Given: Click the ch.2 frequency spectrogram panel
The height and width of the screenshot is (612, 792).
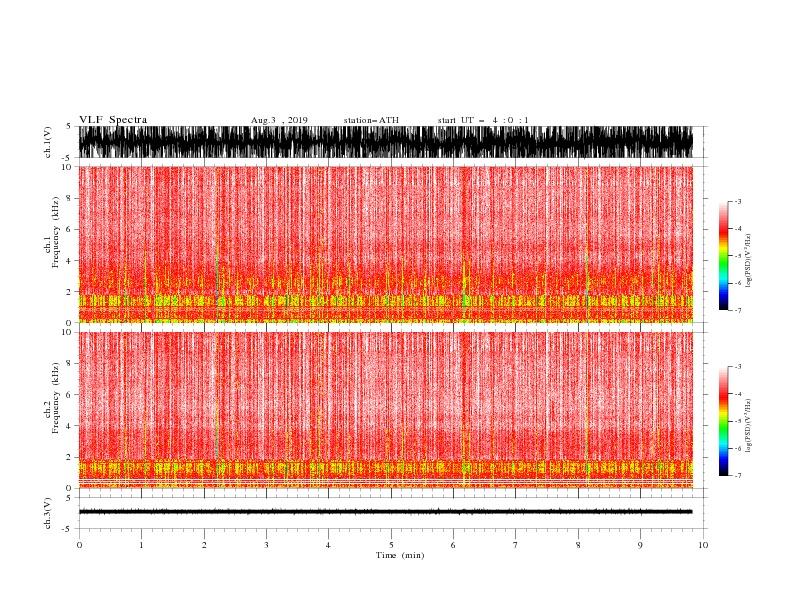Looking at the screenshot, I should click(x=385, y=410).
